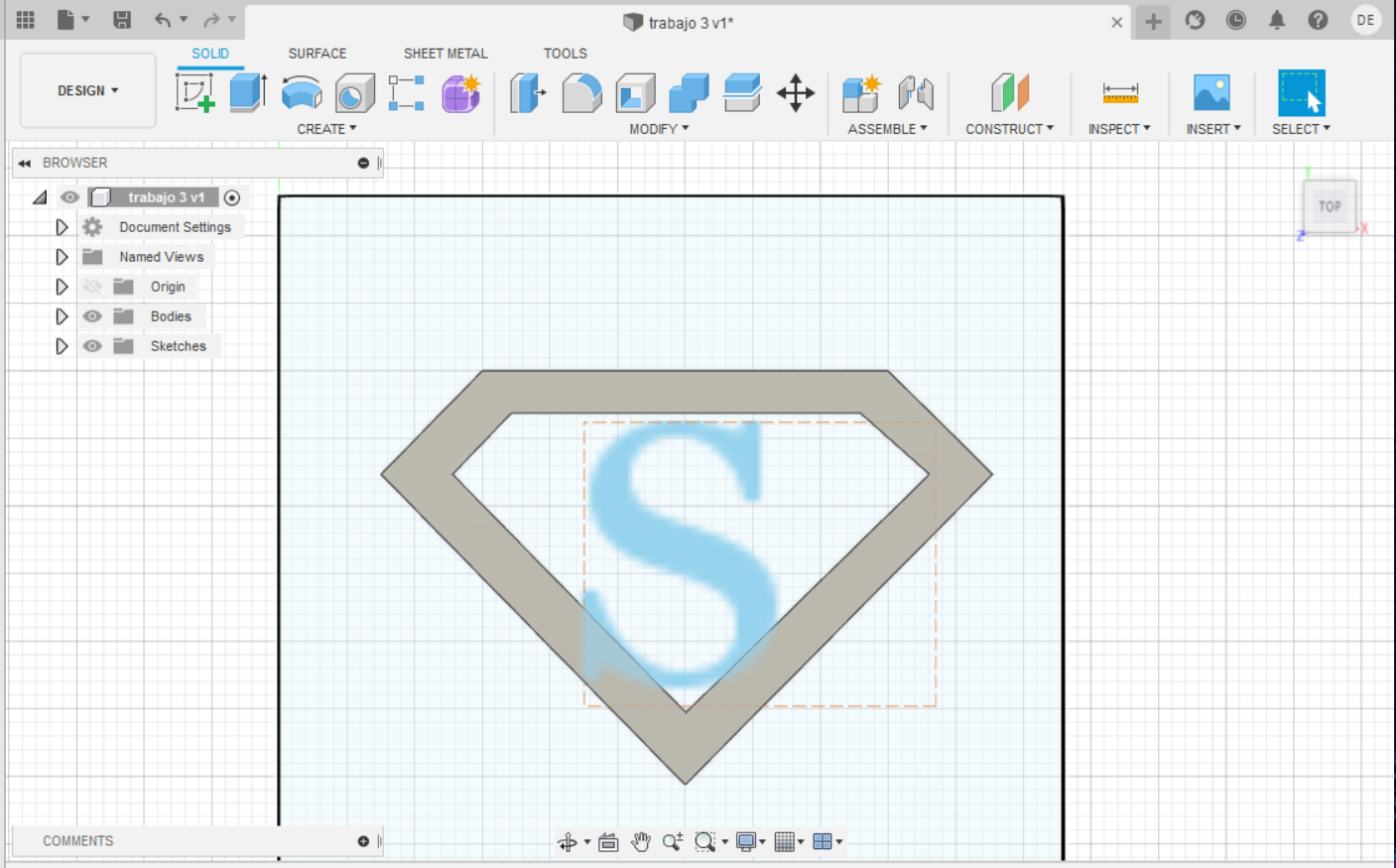Collapse the trabajo 3 v1 root node
This screenshot has width=1396, height=868.
click(40, 197)
